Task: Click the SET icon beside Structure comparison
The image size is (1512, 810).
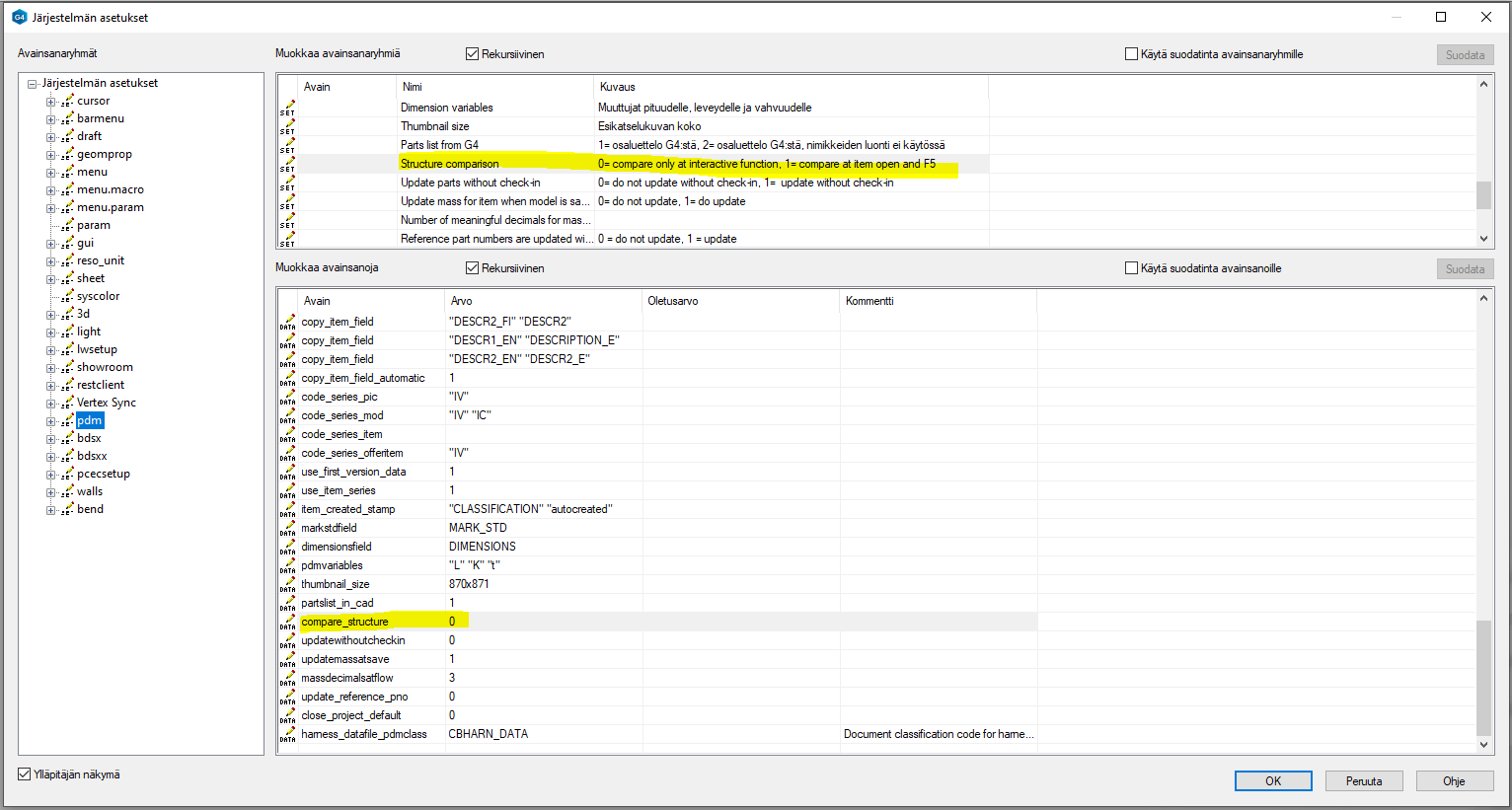Action: pyautogui.click(x=287, y=164)
